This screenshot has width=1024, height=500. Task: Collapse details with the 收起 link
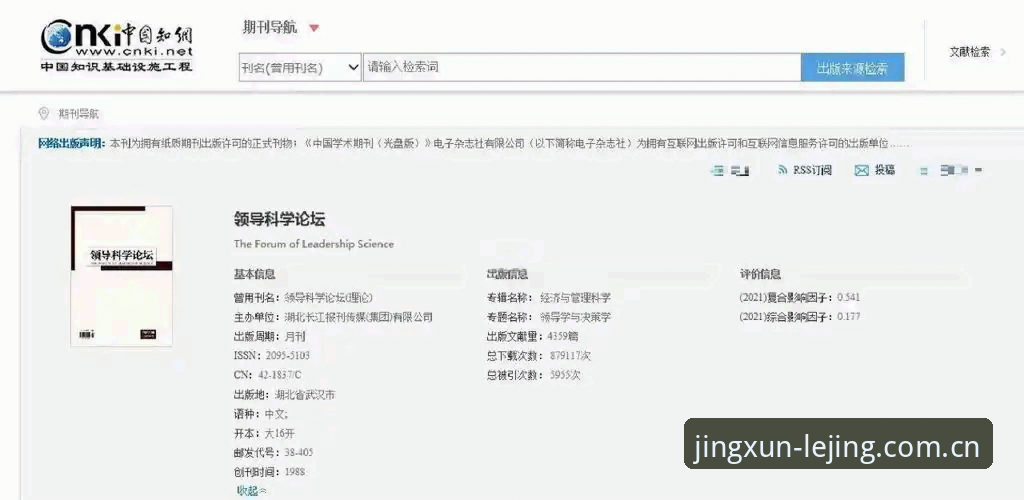[x=251, y=491]
